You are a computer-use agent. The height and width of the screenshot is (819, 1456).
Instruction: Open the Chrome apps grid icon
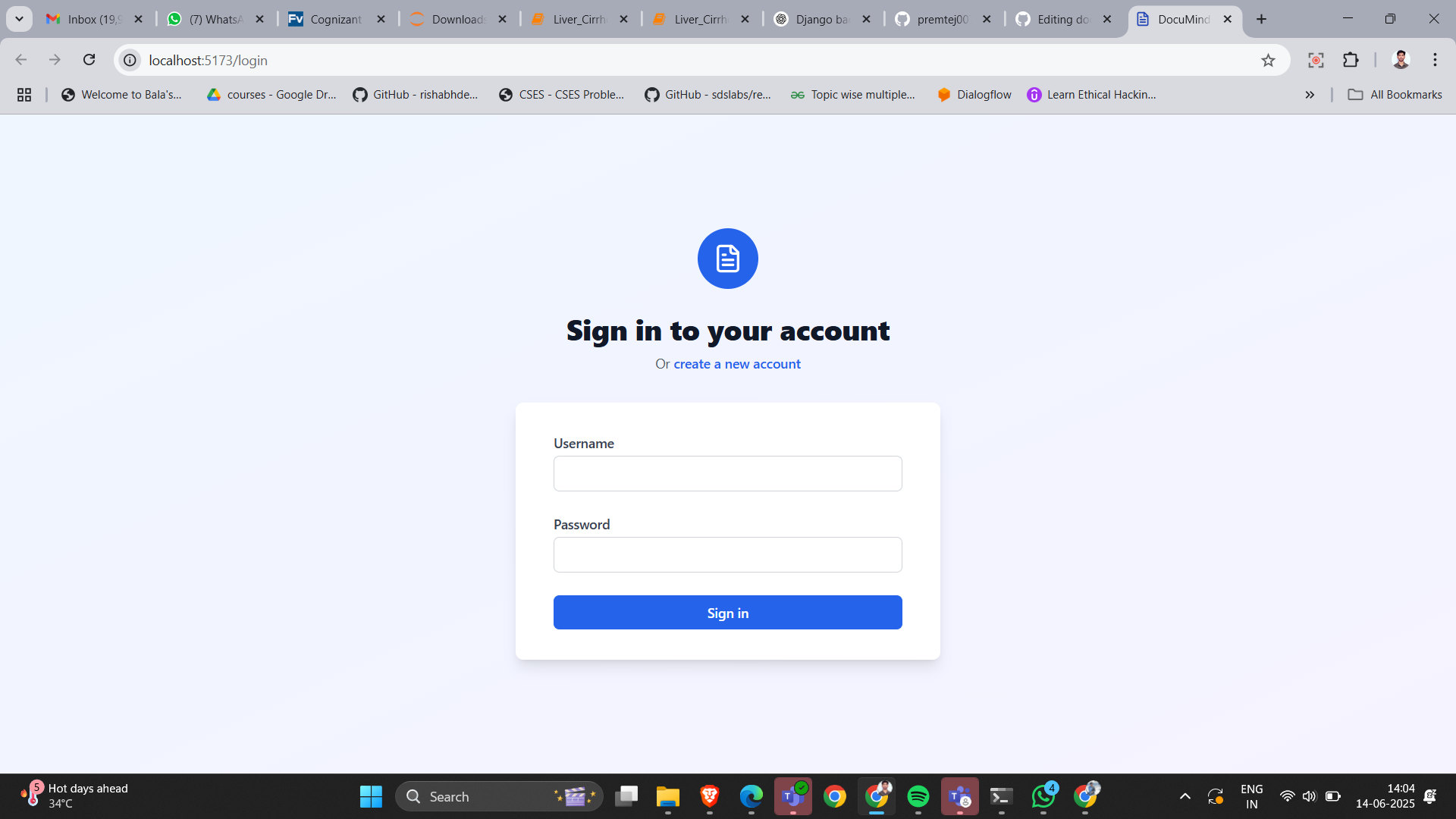(x=24, y=95)
